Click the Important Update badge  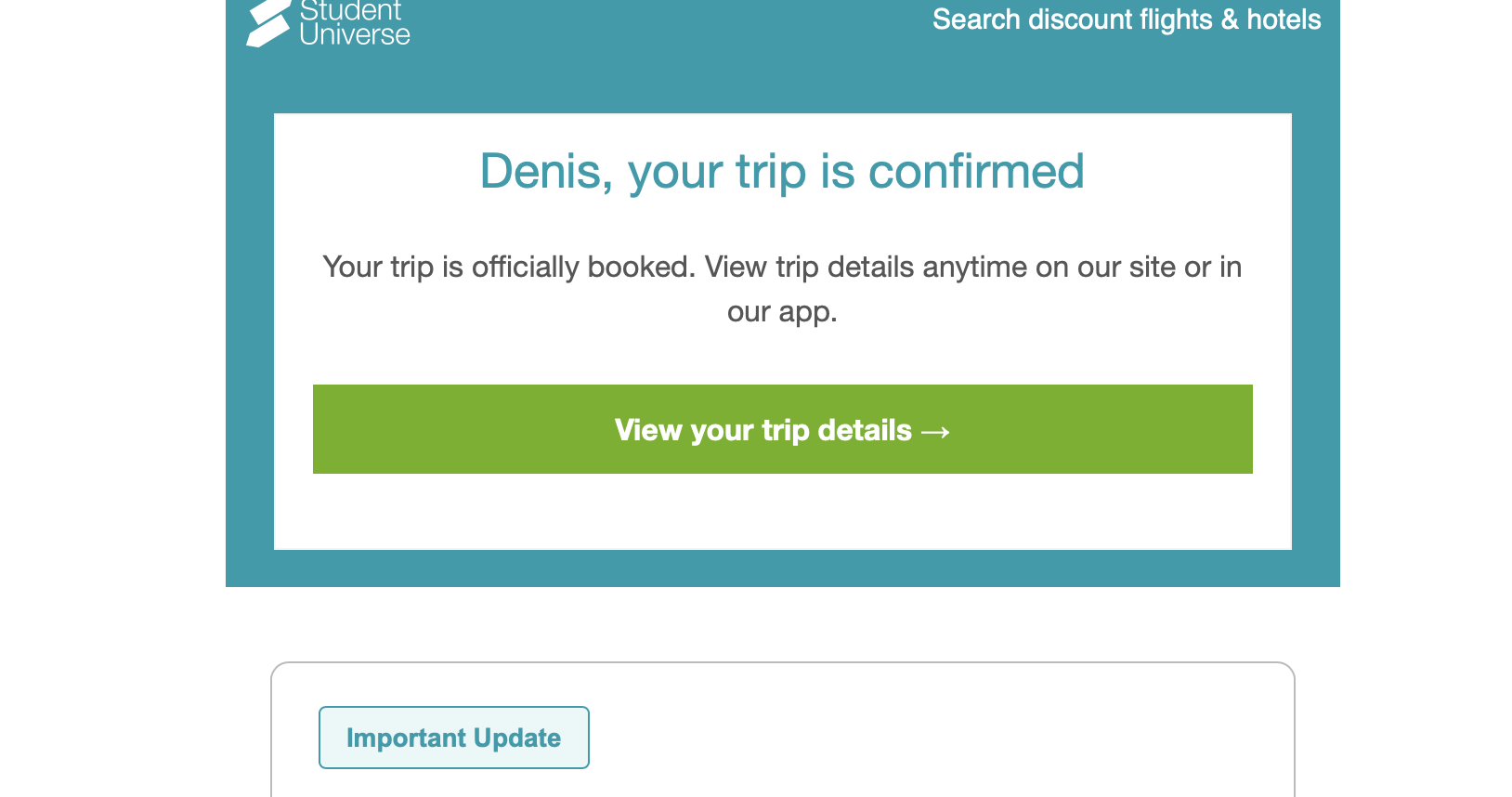point(453,738)
